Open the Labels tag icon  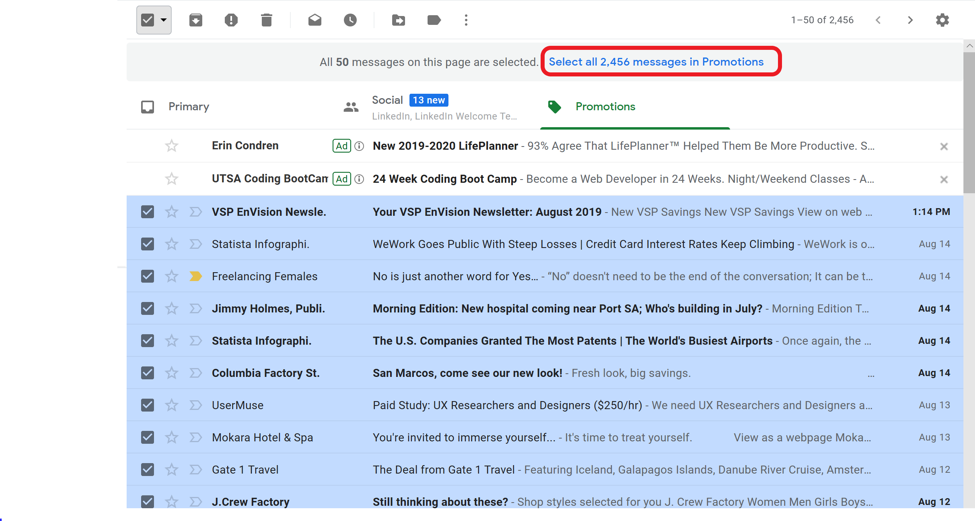[x=433, y=20]
